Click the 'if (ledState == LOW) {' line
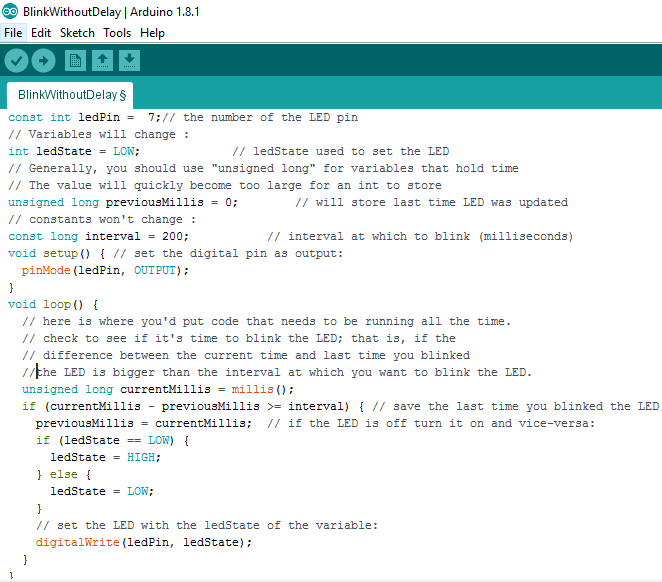The width and height of the screenshot is (662, 582). click(x=113, y=440)
